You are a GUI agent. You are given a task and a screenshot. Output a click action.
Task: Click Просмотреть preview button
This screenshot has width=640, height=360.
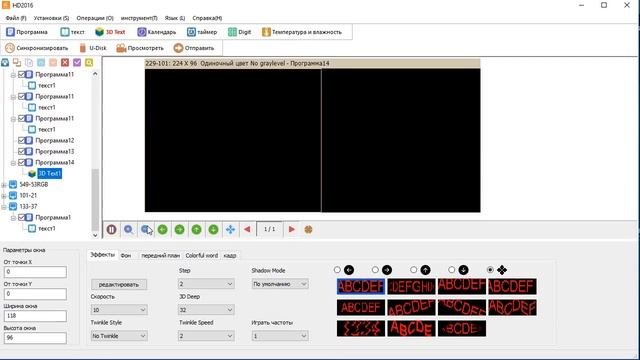point(140,48)
